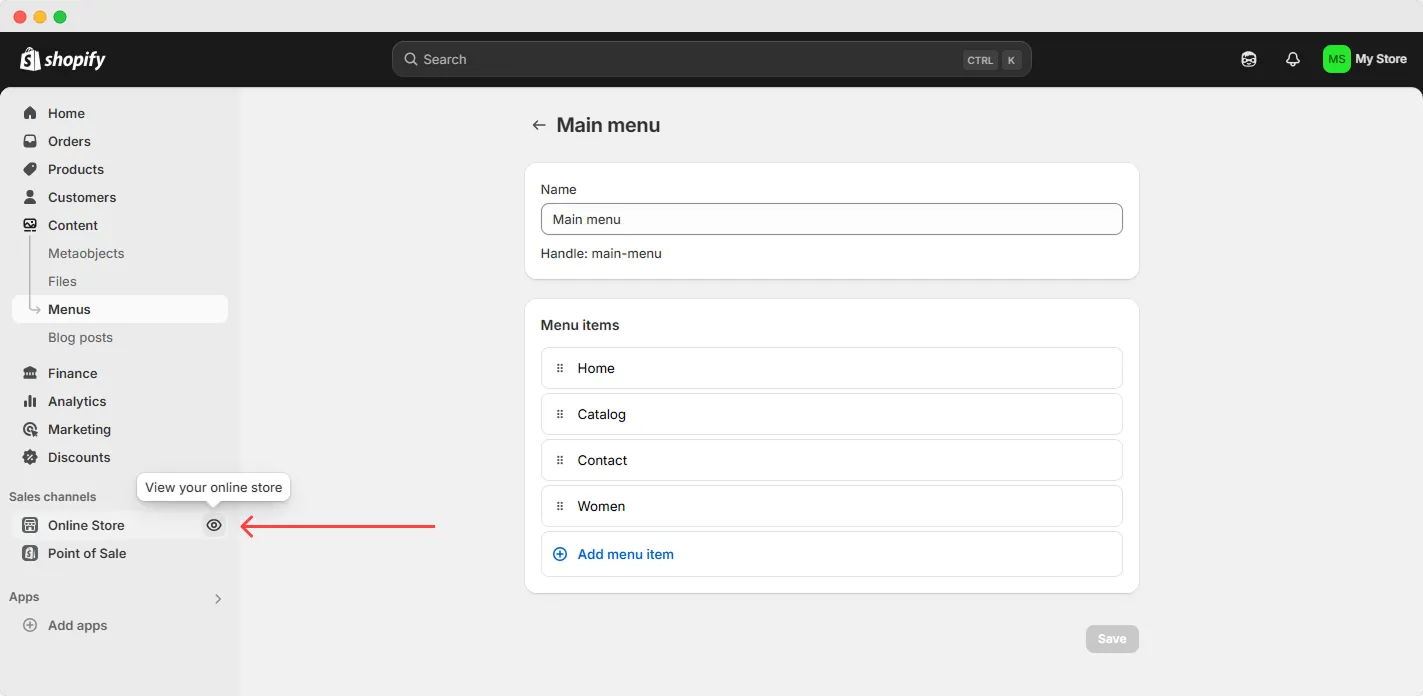Open the Discounts section
The width and height of the screenshot is (1423, 696).
(79, 457)
